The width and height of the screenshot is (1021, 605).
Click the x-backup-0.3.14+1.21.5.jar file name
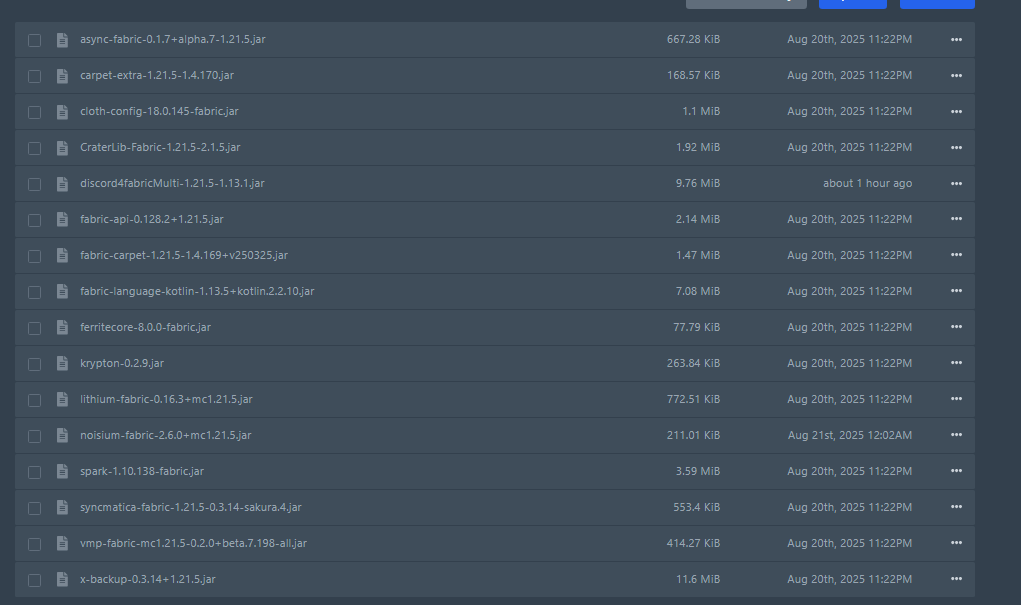pyautogui.click(x=147, y=579)
